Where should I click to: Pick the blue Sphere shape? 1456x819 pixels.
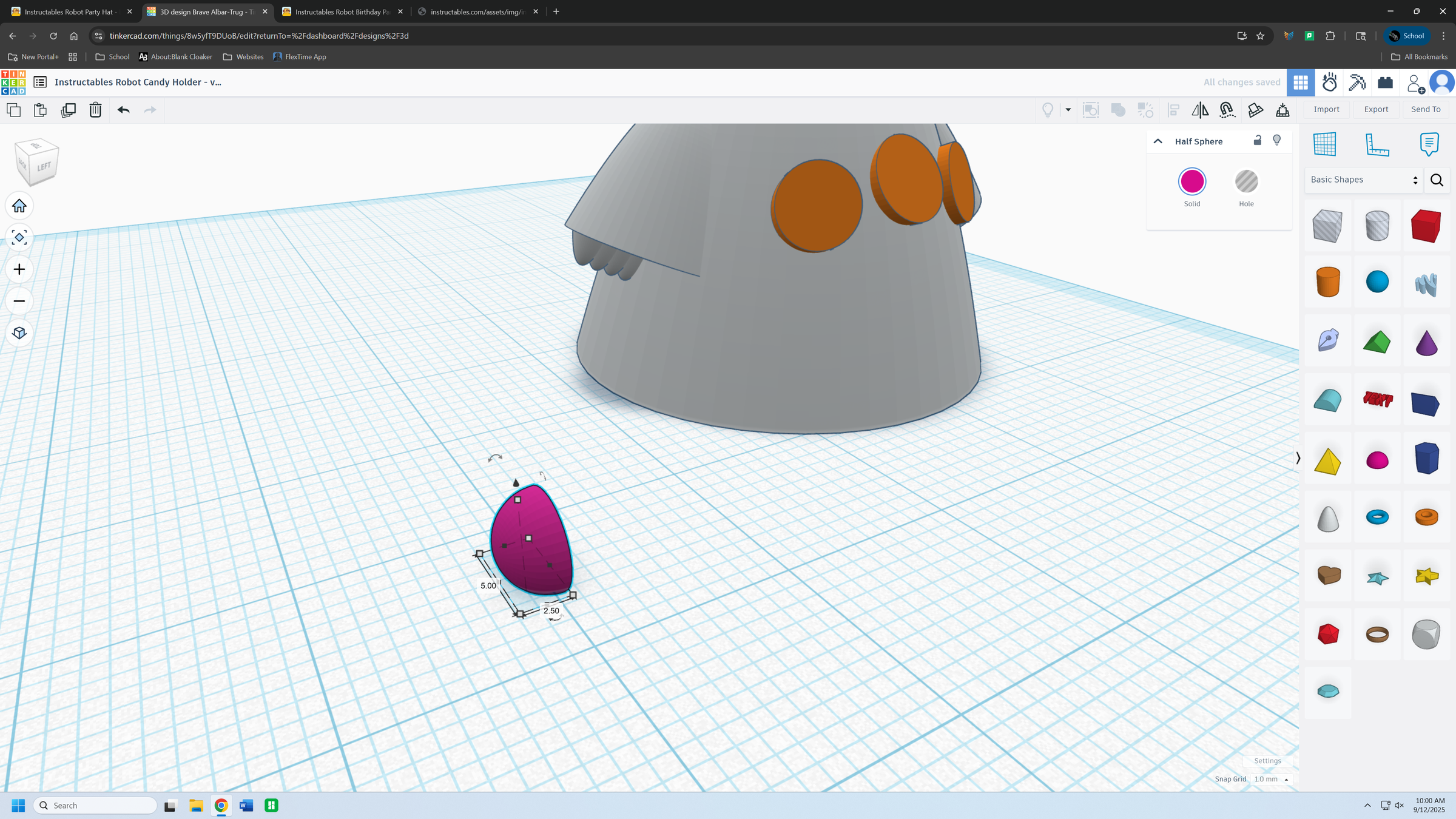(1377, 281)
